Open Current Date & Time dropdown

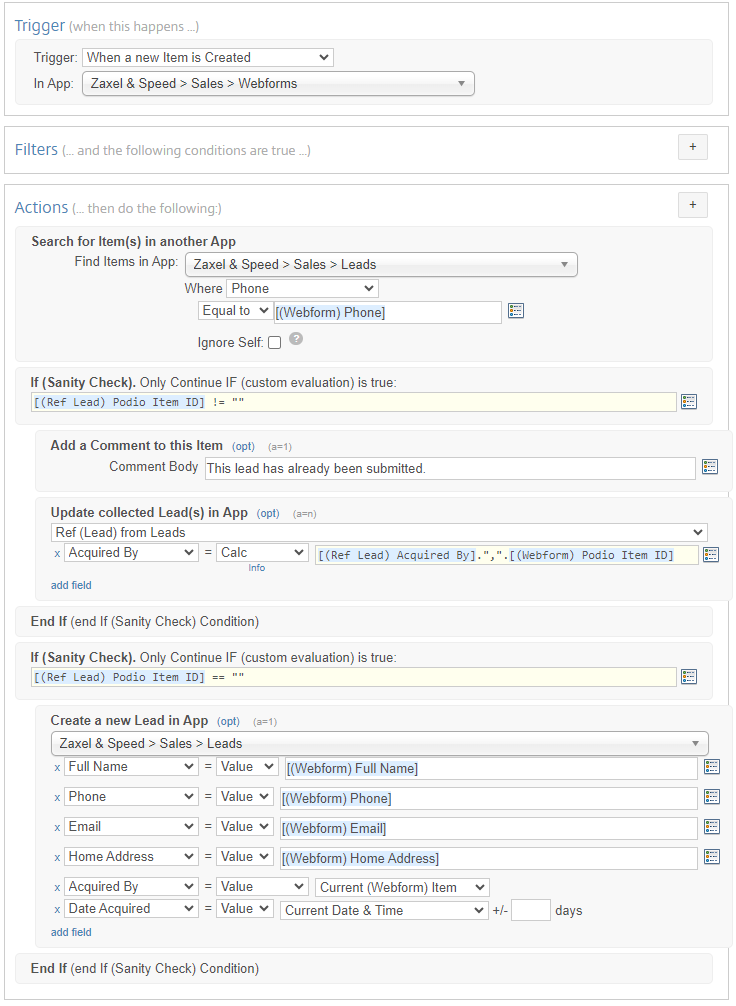coord(384,910)
